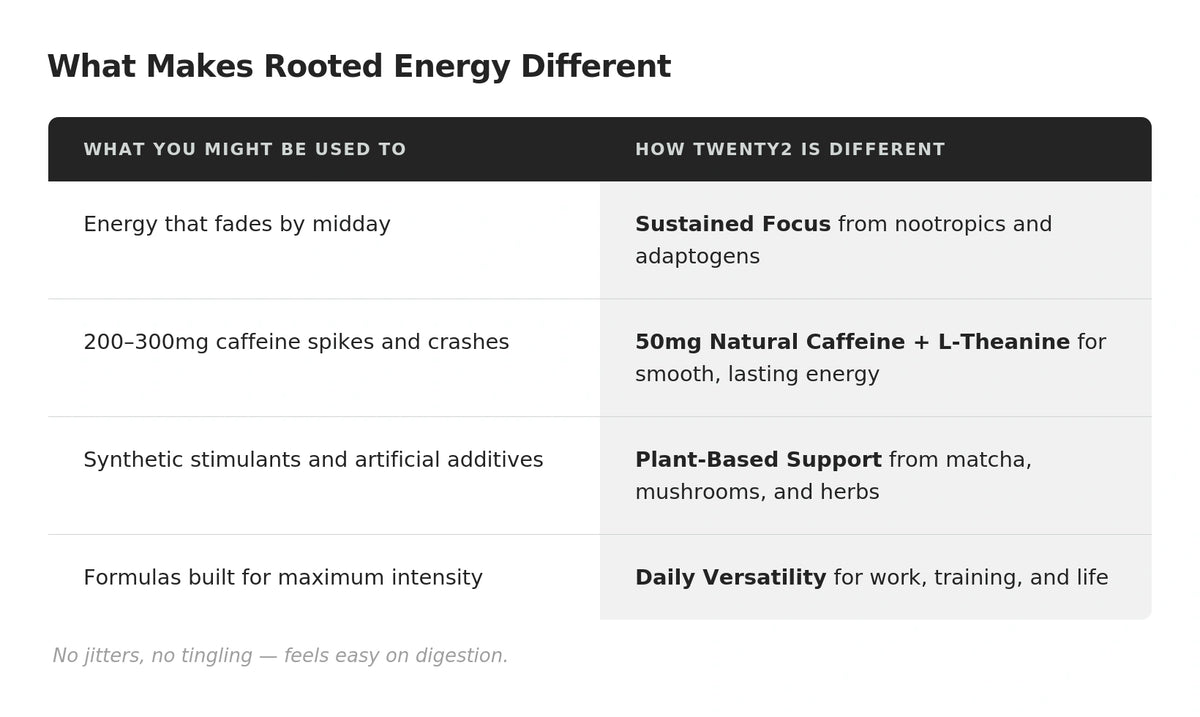Click the "mushrooms, and herbs" line
Screen dimensions: 1200x717
(x=757, y=493)
